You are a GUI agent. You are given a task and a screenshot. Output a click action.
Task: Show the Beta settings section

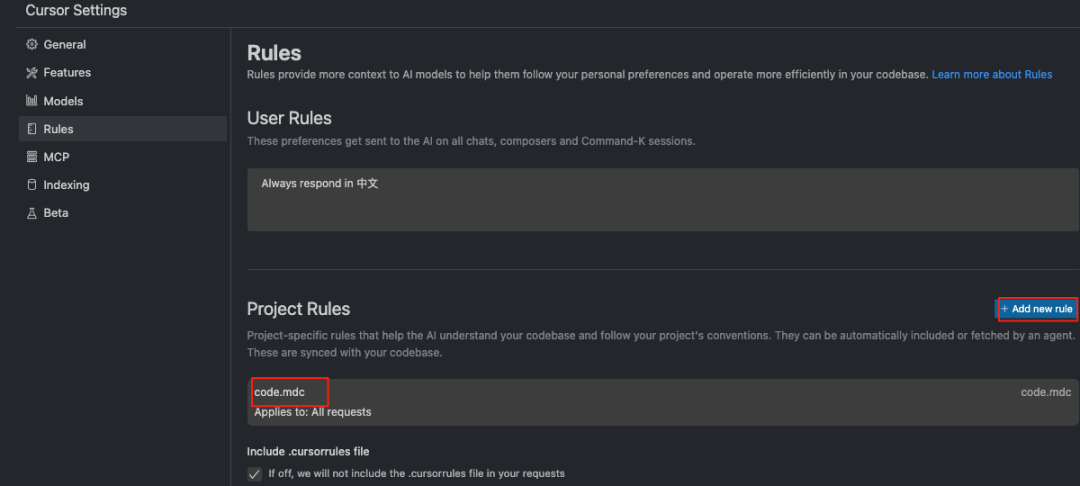[56, 213]
